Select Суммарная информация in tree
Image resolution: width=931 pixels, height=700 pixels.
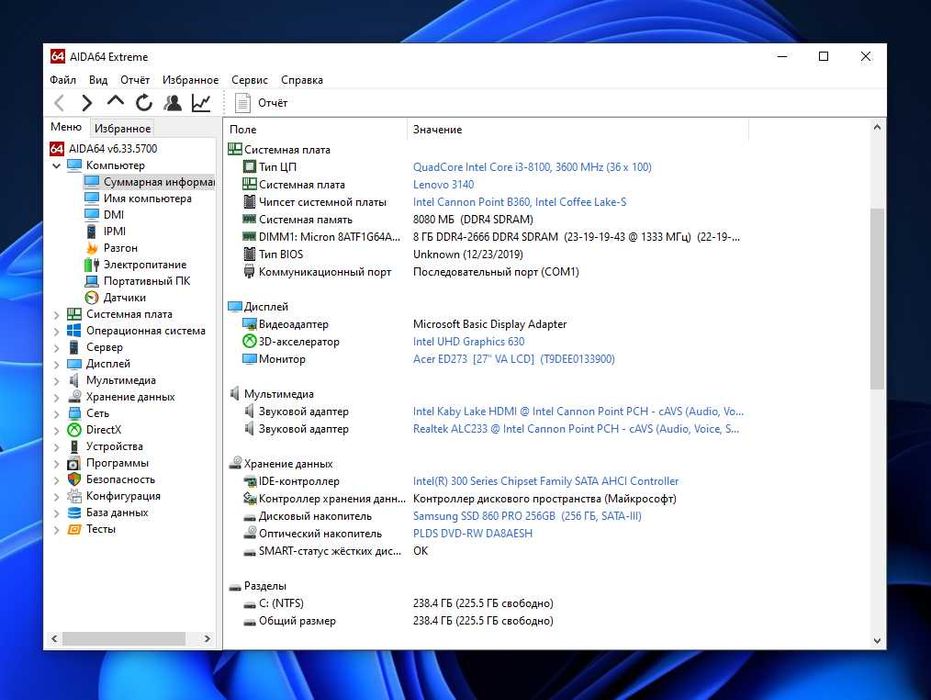(149, 182)
